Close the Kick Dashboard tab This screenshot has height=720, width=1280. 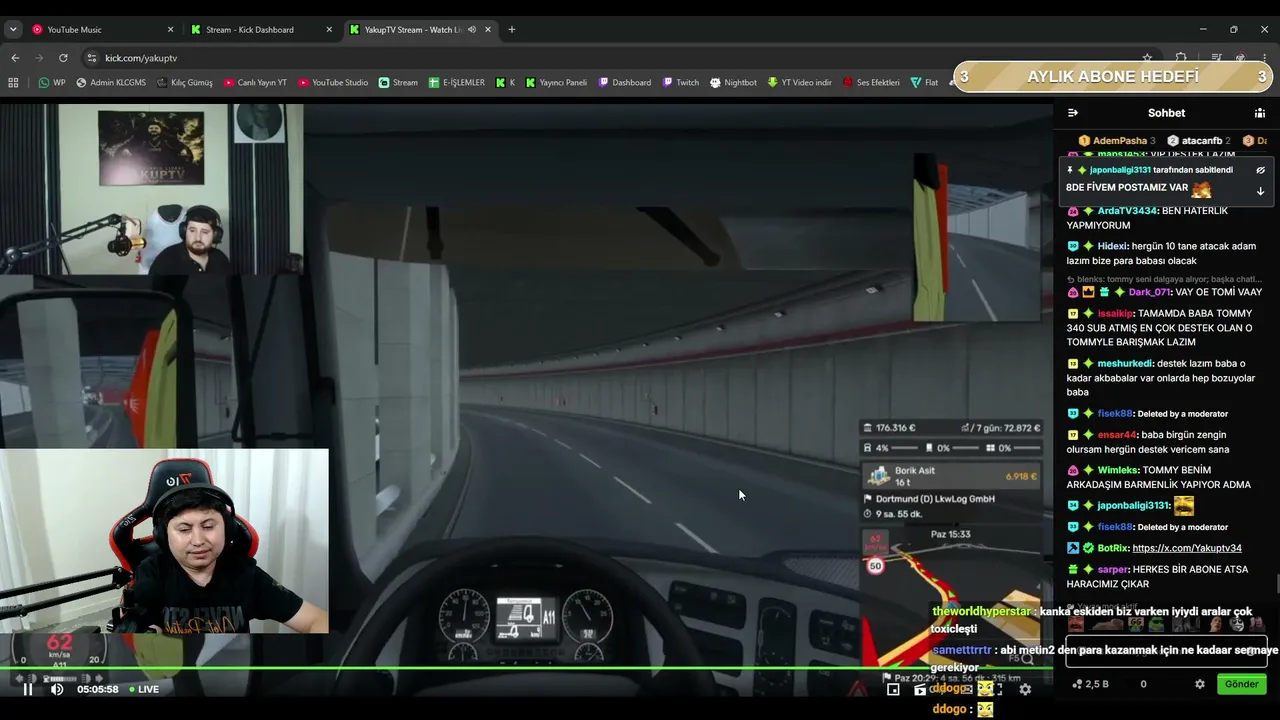(x=329, y=30)
